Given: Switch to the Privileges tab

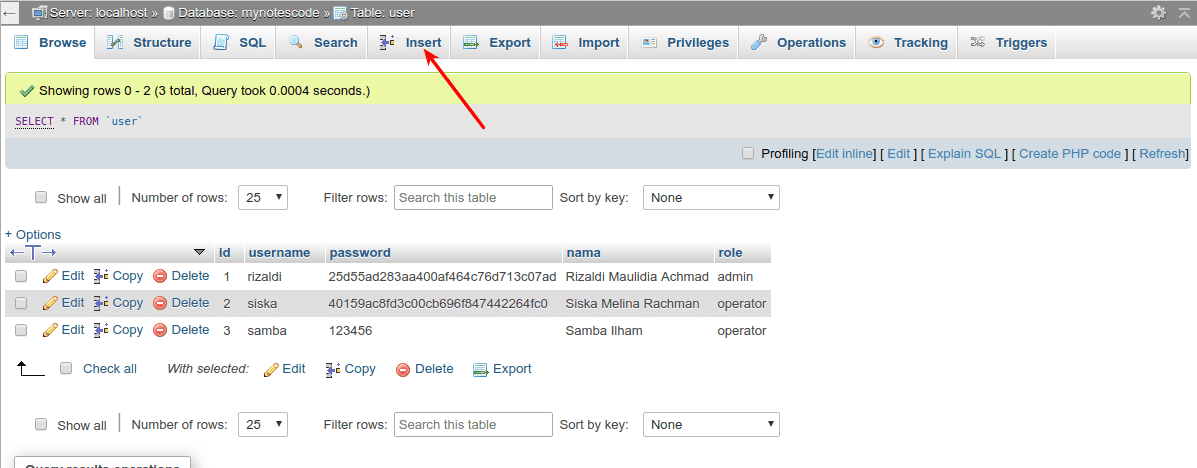Looking at the screenshot, I should pyautogui.click(x=685, y=43).
